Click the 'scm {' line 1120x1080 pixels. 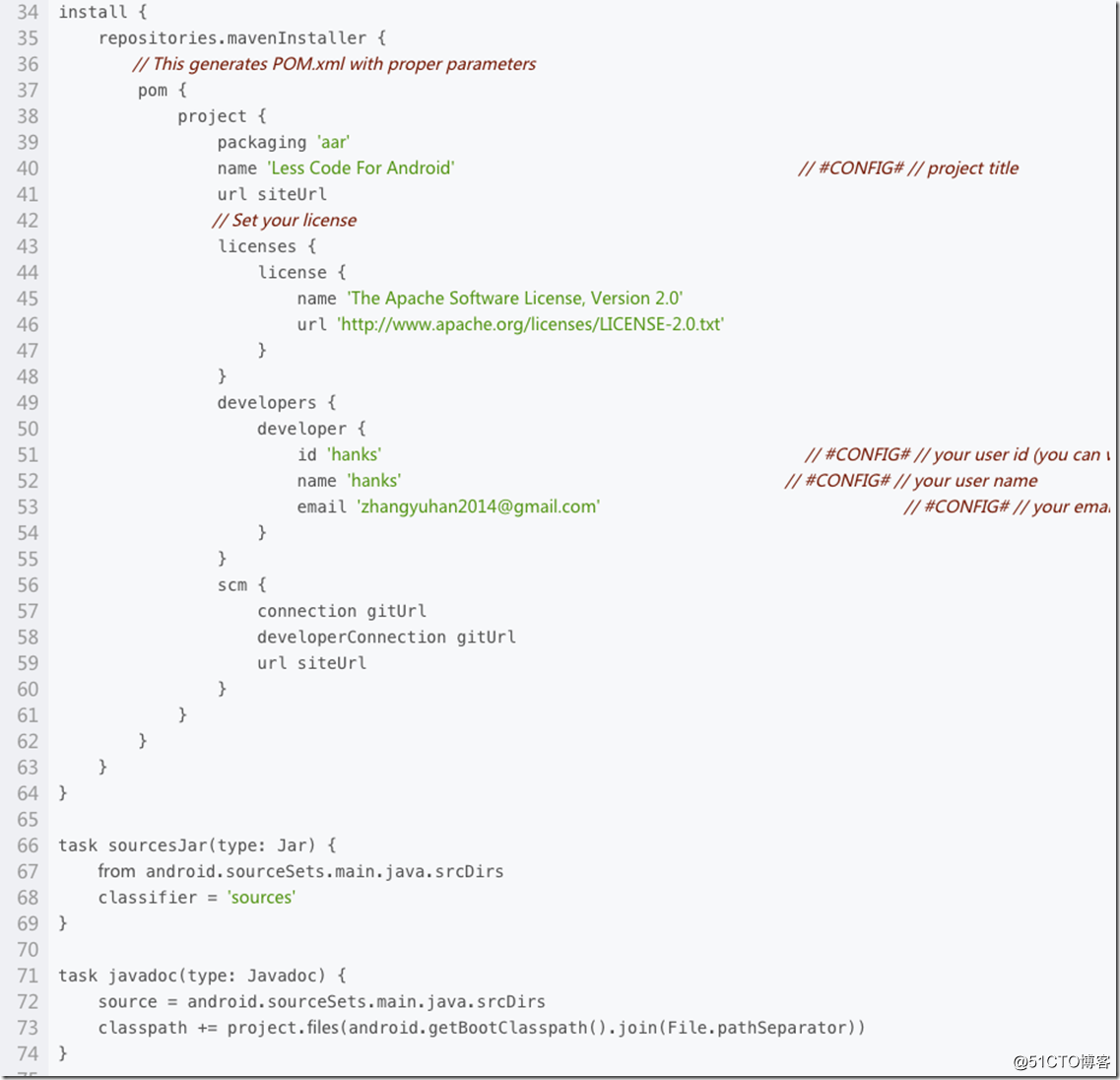242,584
